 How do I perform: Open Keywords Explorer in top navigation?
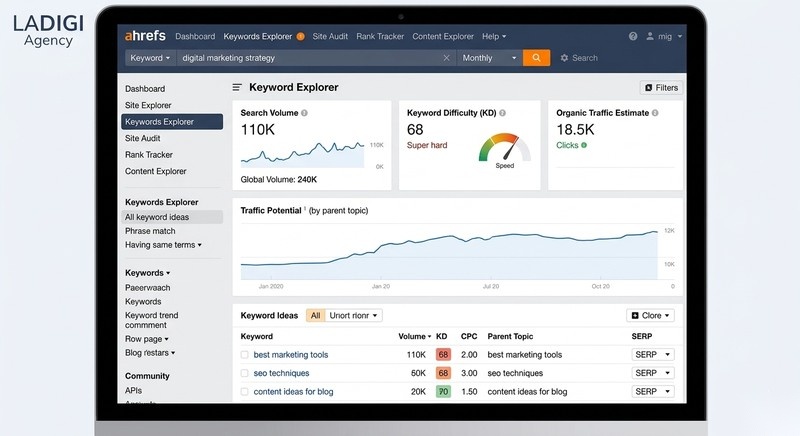coord(258,37)
